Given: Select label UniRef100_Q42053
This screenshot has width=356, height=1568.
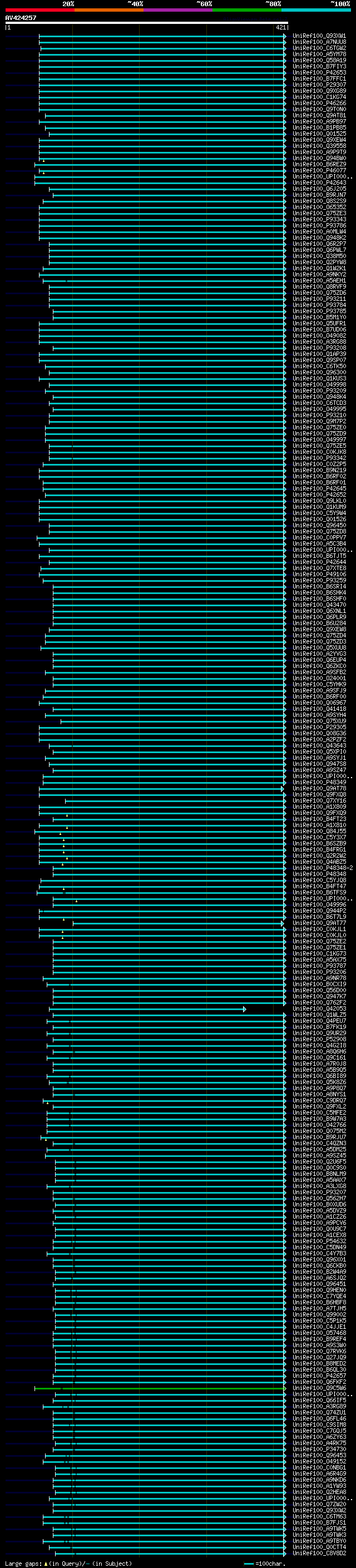Looking at the screenshot, I should point(319,1008).
